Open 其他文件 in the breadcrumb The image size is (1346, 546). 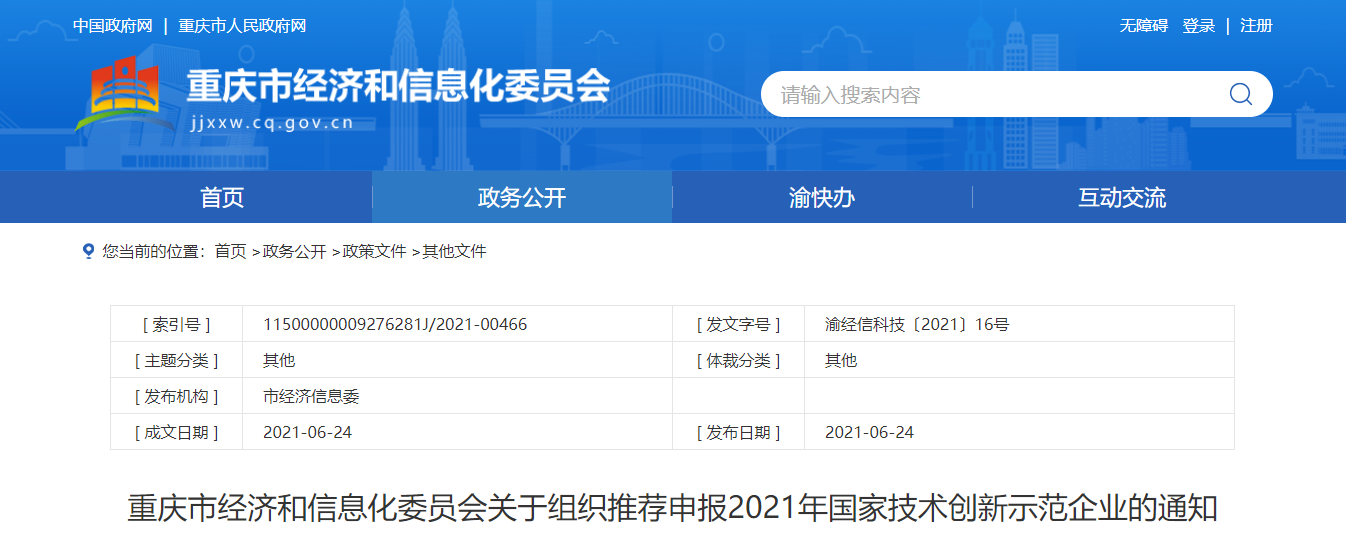454,251
